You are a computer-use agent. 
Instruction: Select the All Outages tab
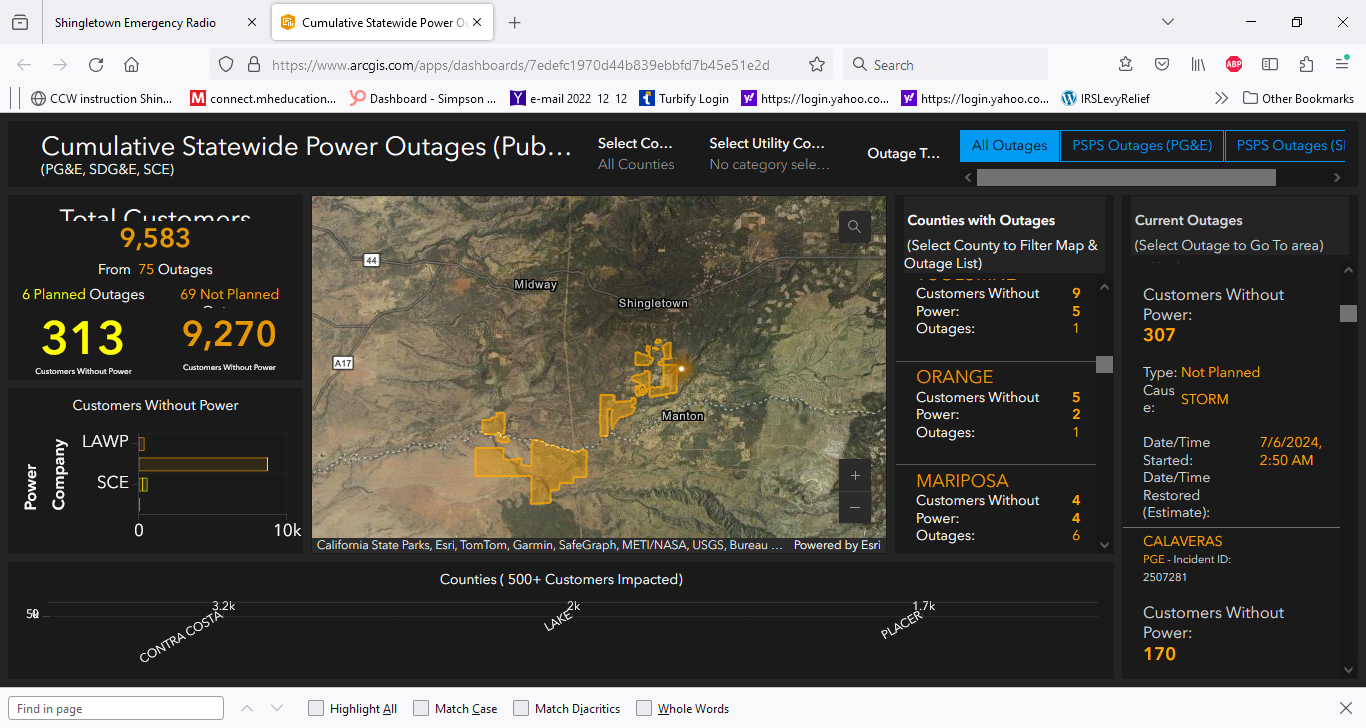pos(1009,146)
